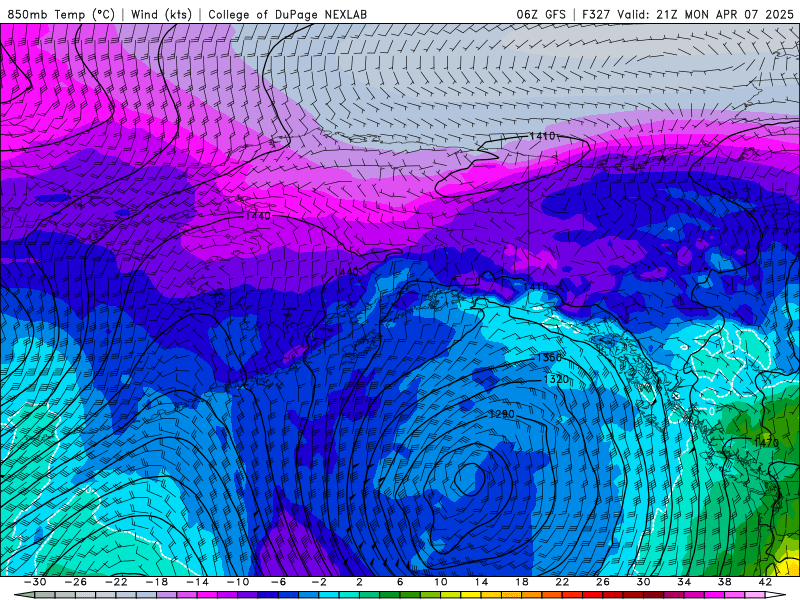This screenshot has height=600, width=800.
Task: Click the 26 colorbar scale label
Action: (603, 582)
